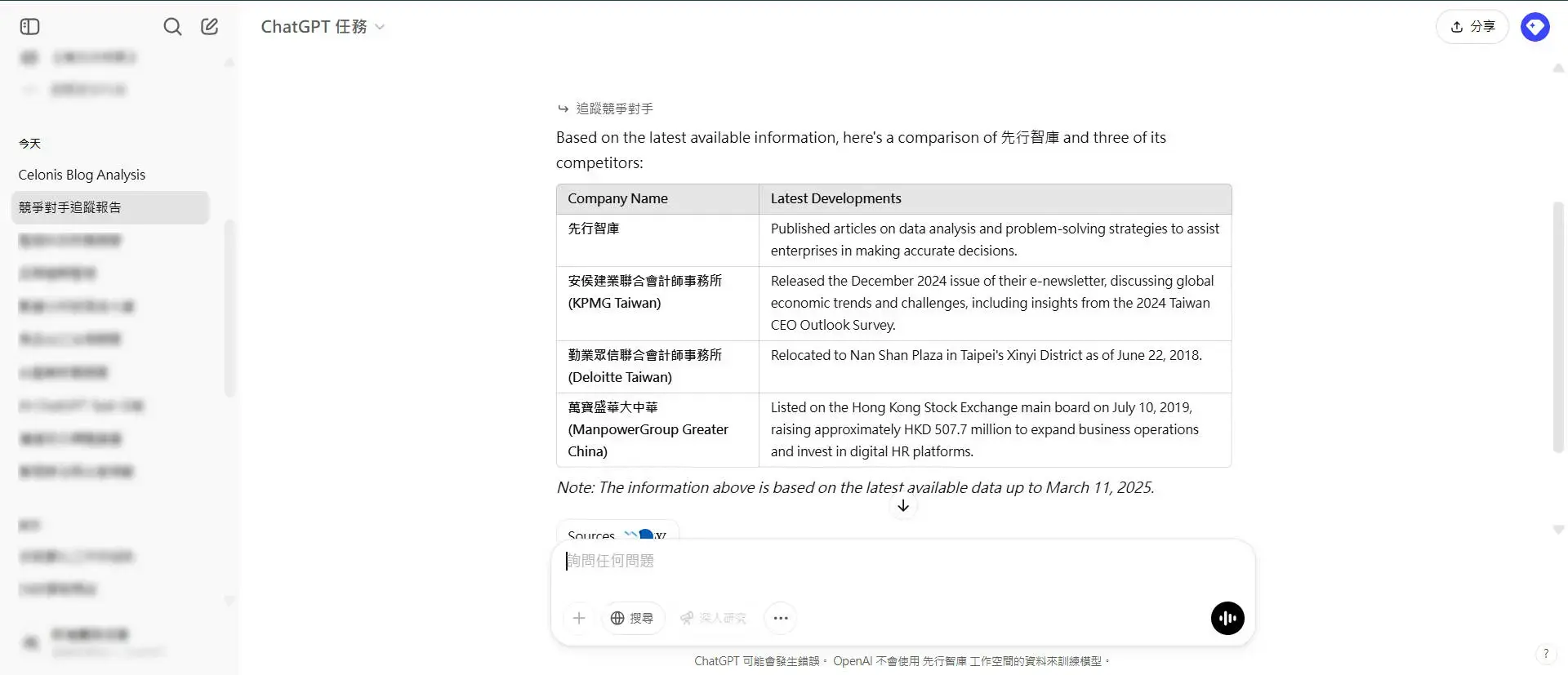
Task: Open the three-dot more tools menu
Action: pos(781,618)
